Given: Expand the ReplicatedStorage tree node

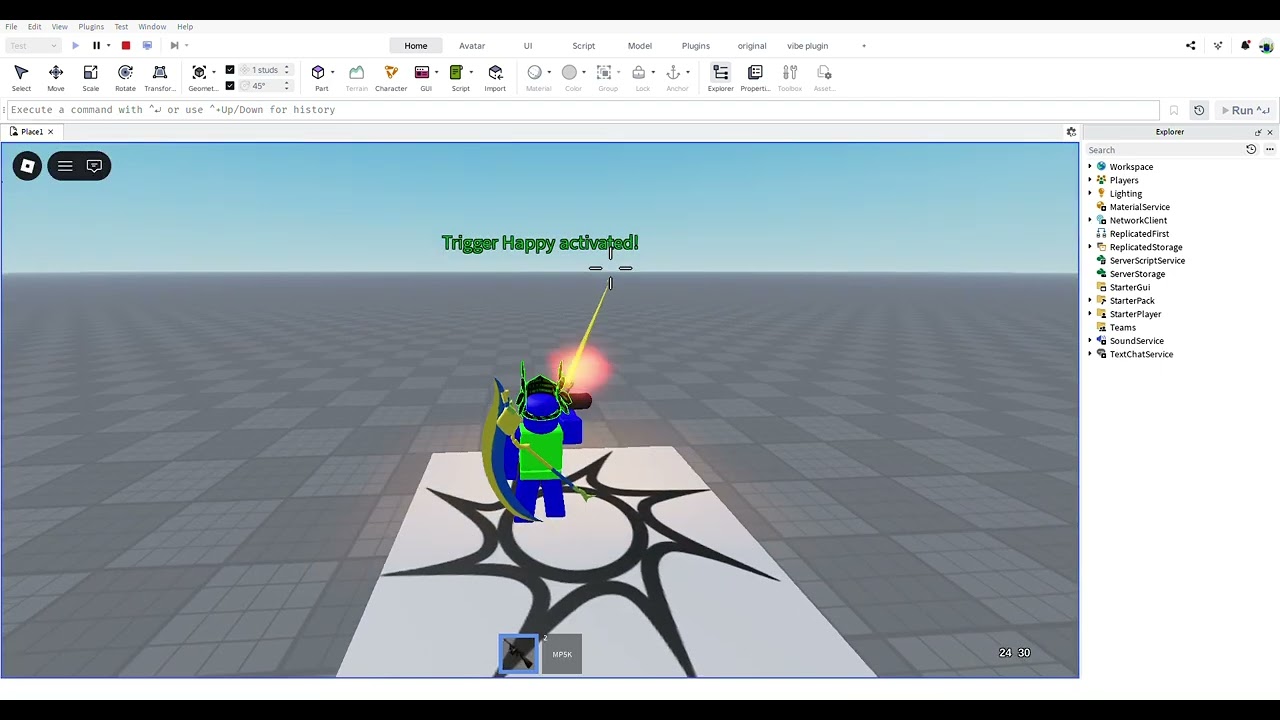Looking at the screenshot, I should pos(1090,247).
